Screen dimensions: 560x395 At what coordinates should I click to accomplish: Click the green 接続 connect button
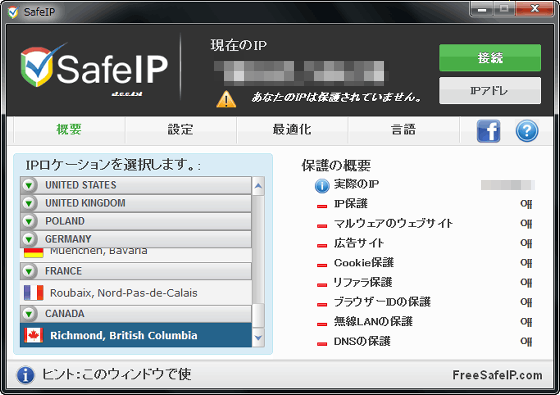pyautogui.click(x=490, y=58)
